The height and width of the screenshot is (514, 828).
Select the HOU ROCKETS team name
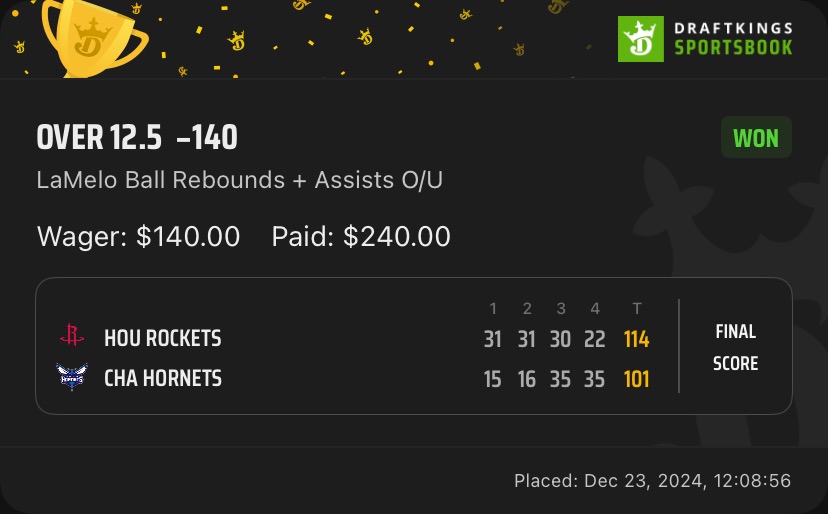[x=162, y=339]
